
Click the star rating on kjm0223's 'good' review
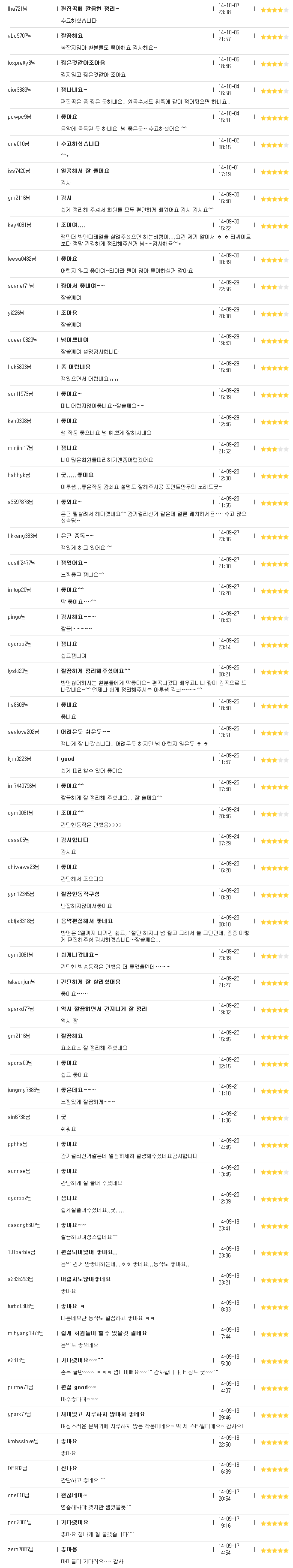tap(275, 760)
